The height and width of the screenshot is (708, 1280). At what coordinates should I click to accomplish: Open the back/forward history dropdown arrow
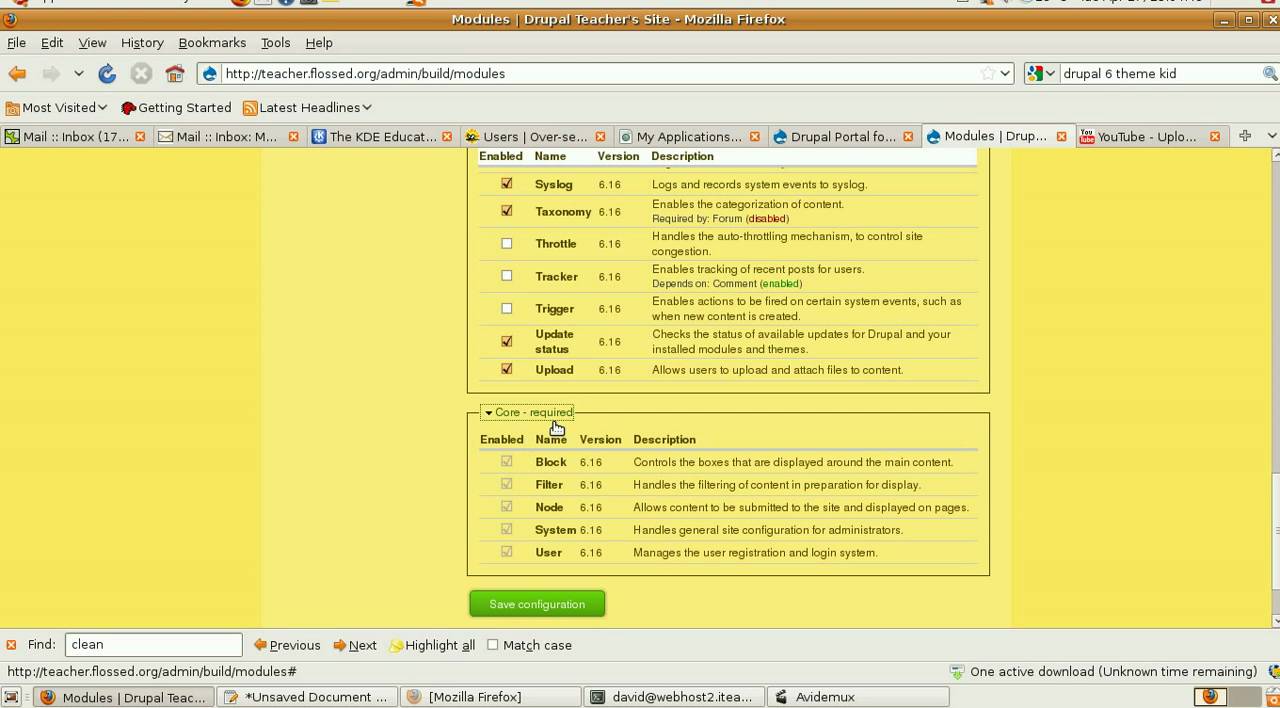pos(78,73)
